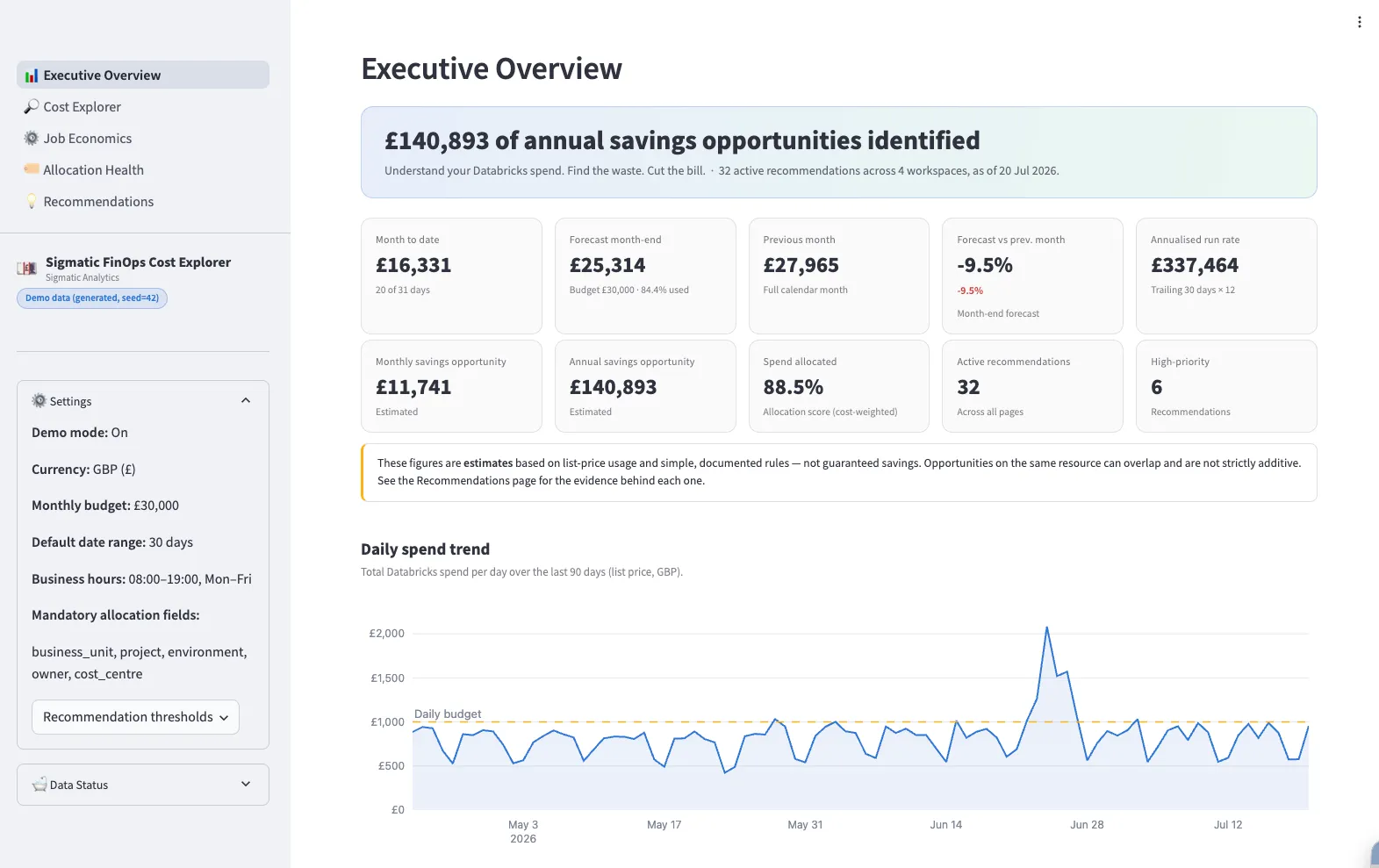
Task: Click the Demo data (generated, seed=42) badge
Action: pyautogui.click(x=92, y=298)
